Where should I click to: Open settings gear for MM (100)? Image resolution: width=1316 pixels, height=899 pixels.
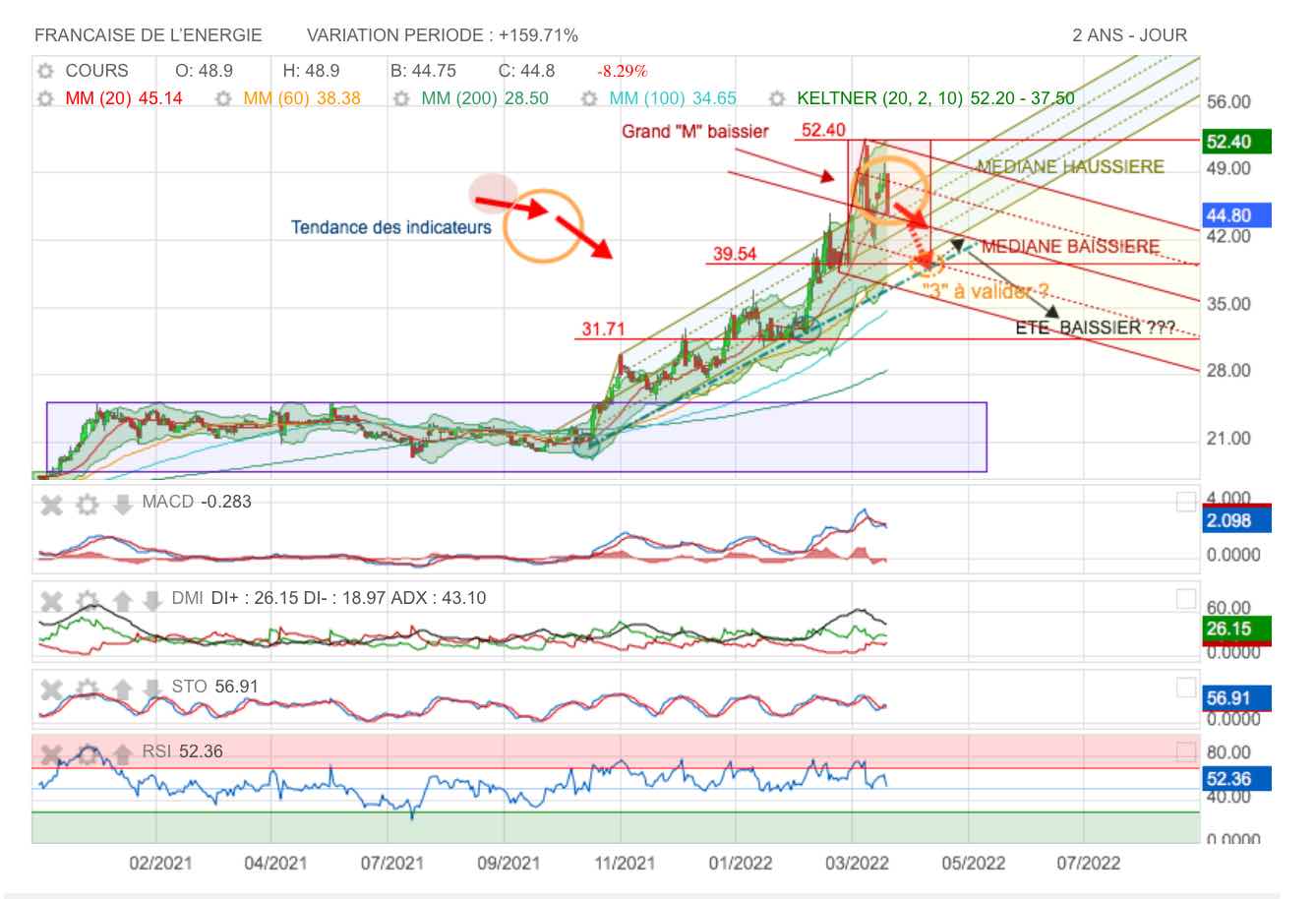(589, 99)
